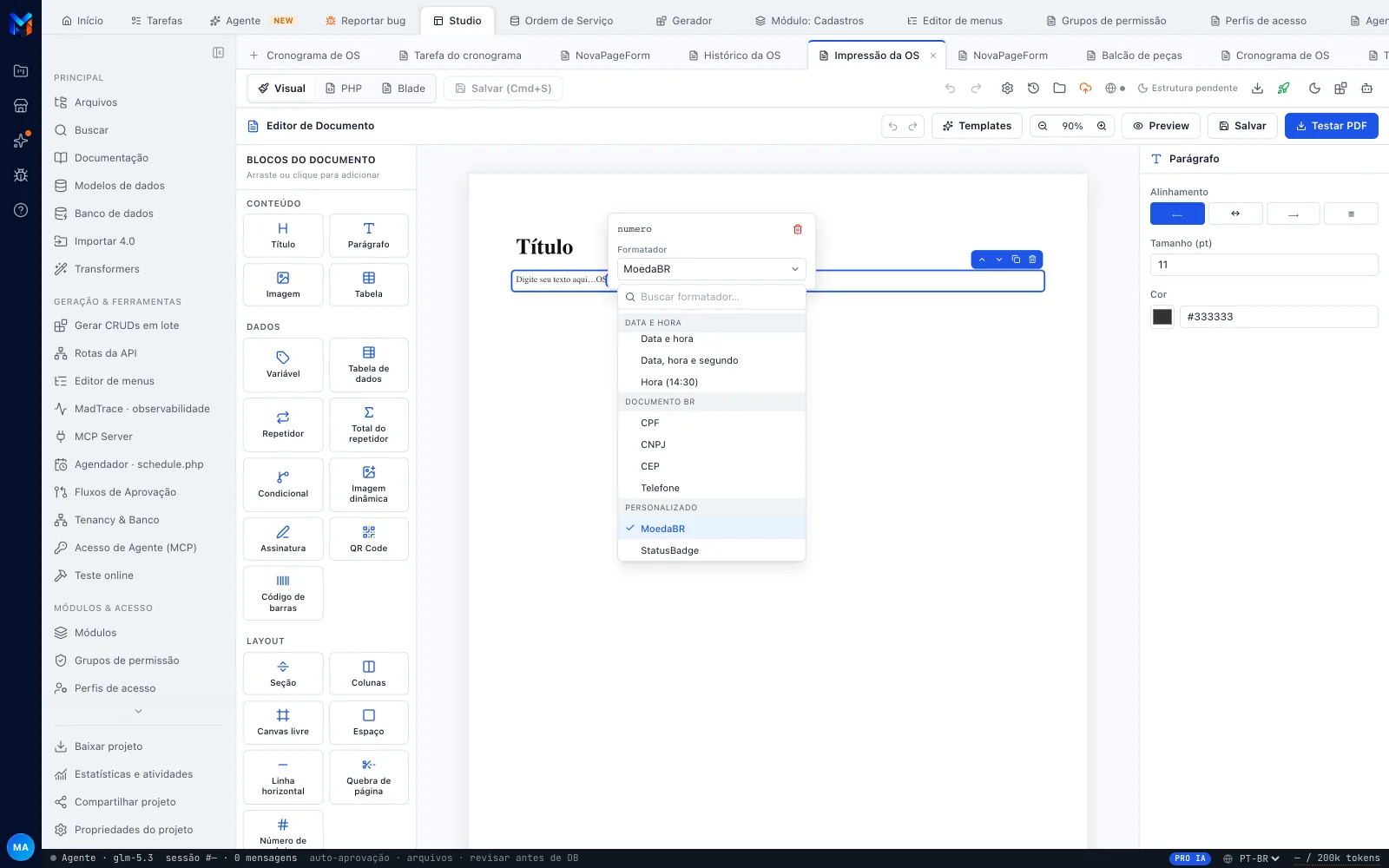
Task: Click the green rocket deploy icon
Action: click(x=1283, y=89)
